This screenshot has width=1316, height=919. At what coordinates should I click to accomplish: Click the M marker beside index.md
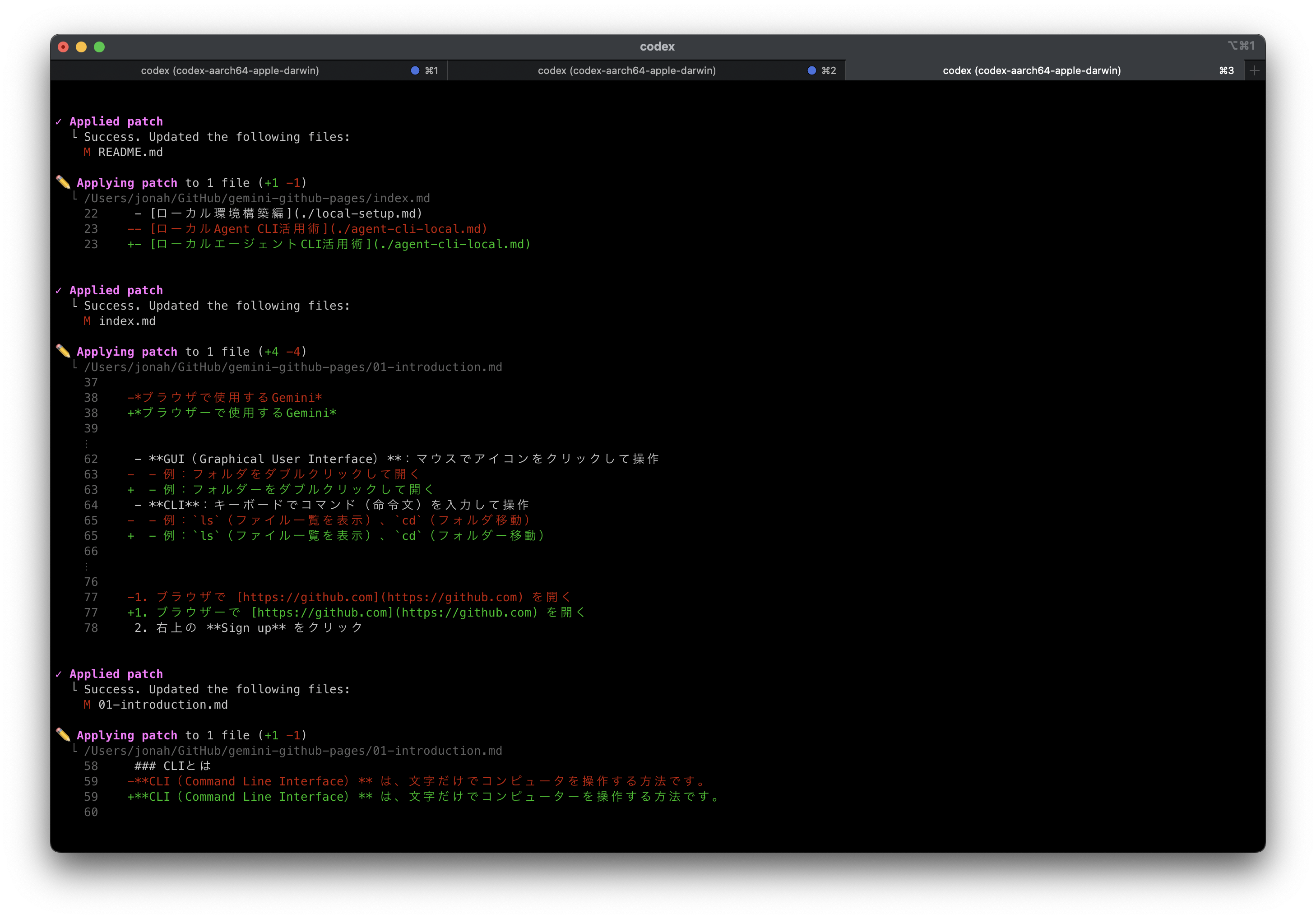pyautogui.click(x=87, y=321)
